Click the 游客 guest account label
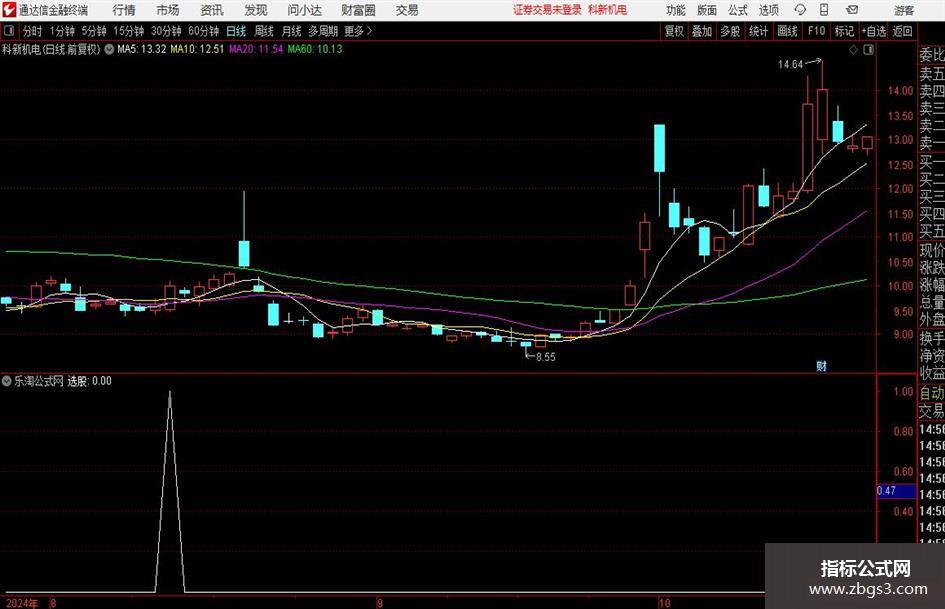The height and width of the screenshot is (609, 945). click(904, 10)
